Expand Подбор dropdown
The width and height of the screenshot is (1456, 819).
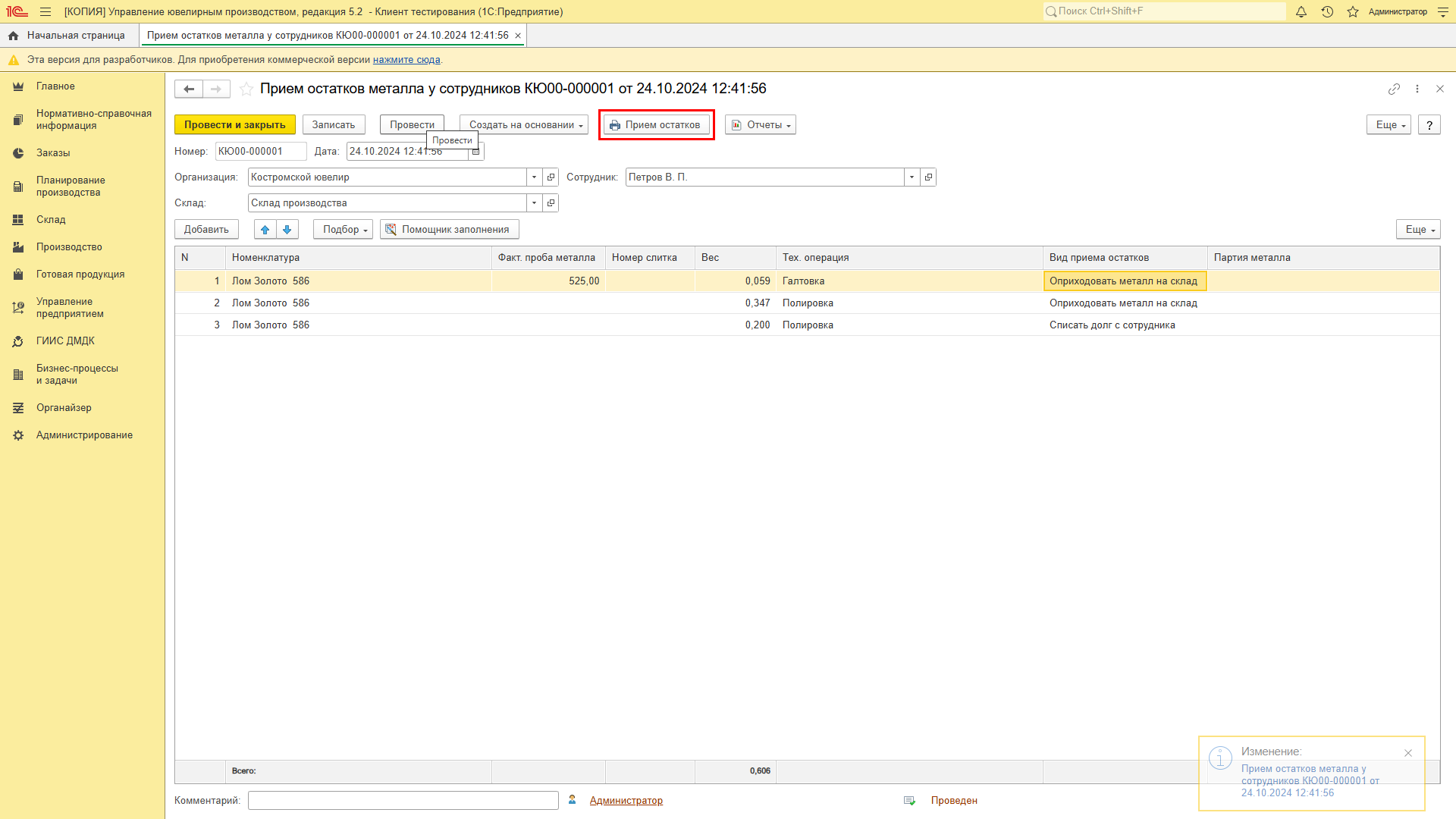point(344,230)
